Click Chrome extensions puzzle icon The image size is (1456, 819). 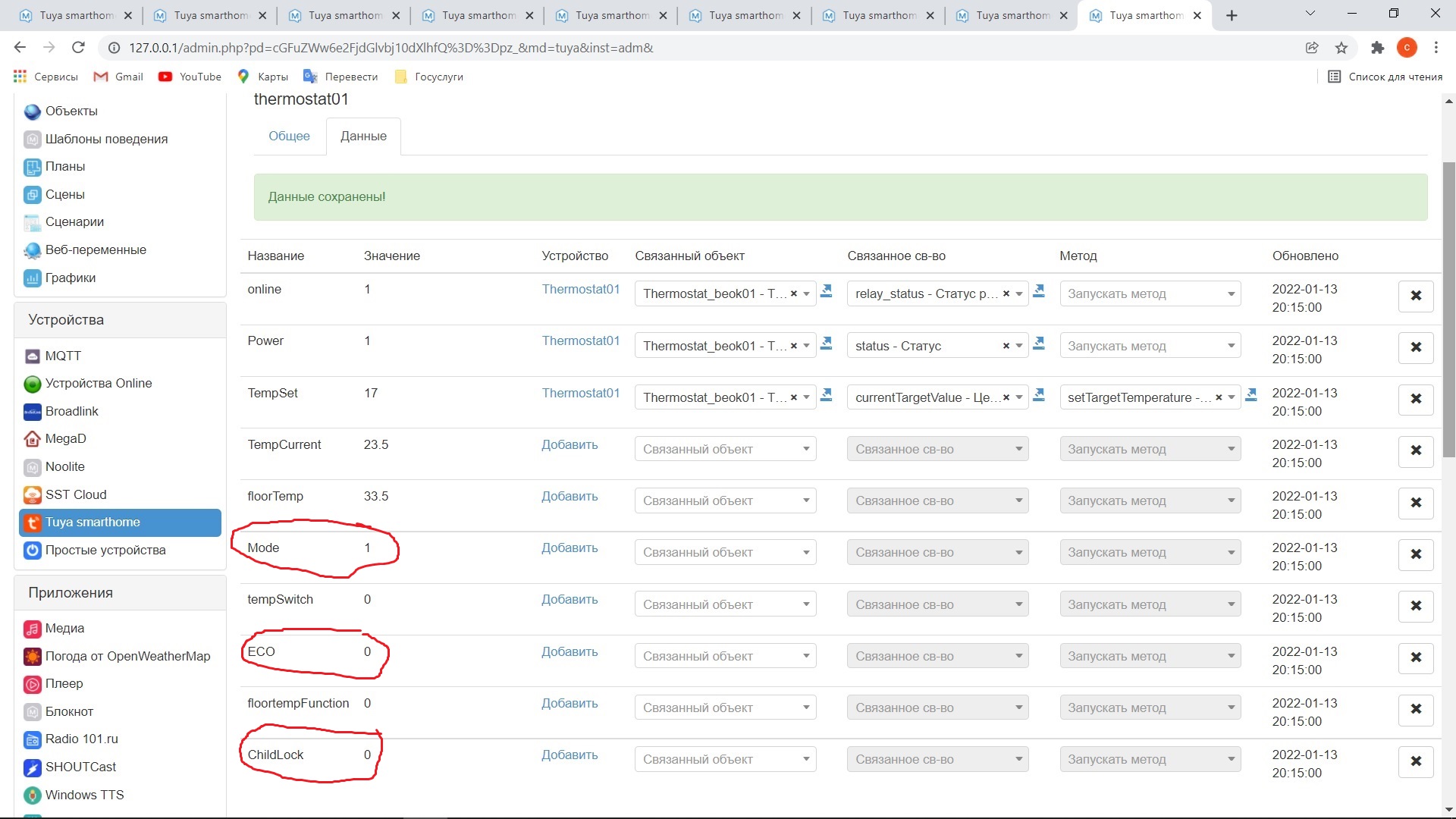[x=1377, y=48]
